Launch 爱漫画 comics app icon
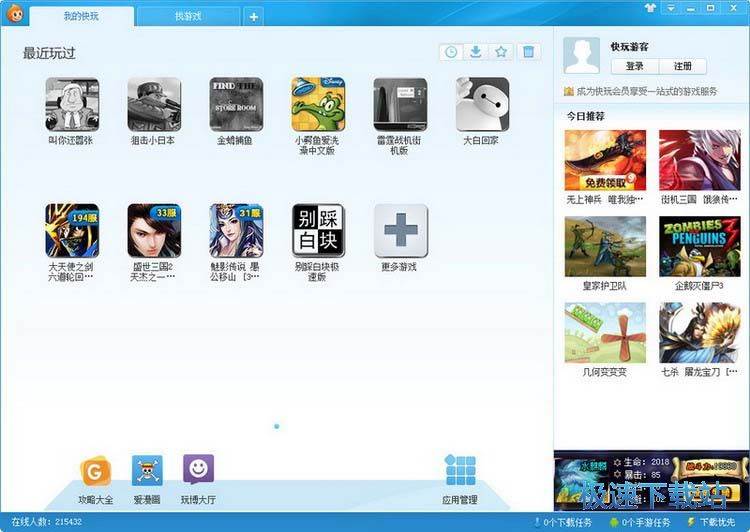750x532 pixels. [x=147, y=471]
